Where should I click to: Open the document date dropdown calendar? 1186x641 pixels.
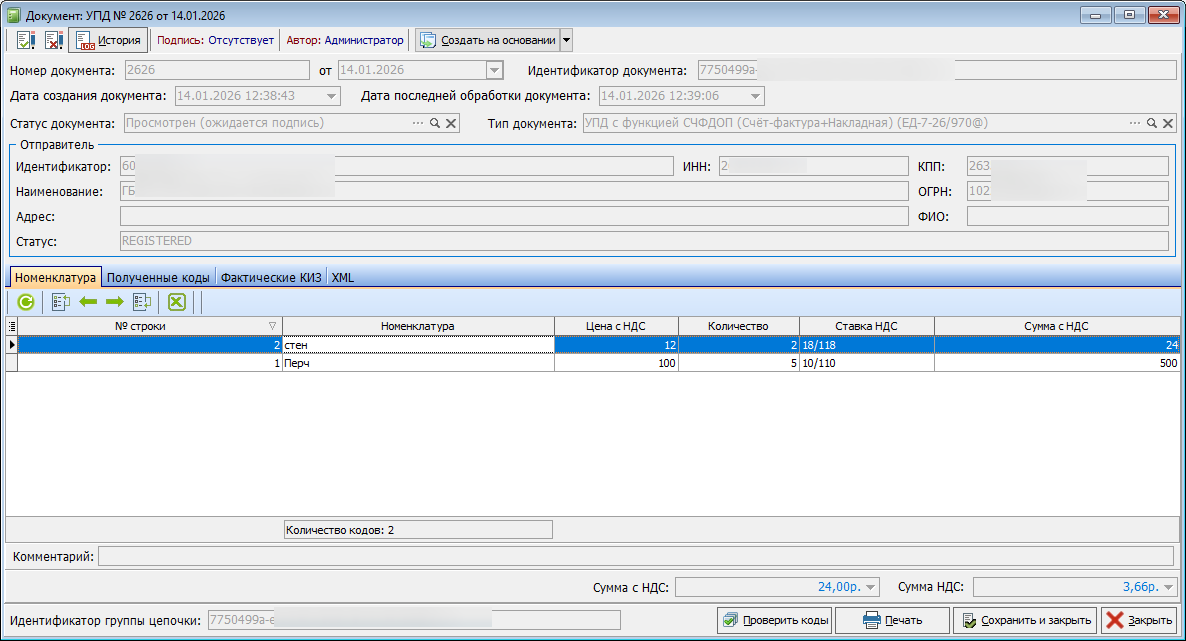coord(493,70)
